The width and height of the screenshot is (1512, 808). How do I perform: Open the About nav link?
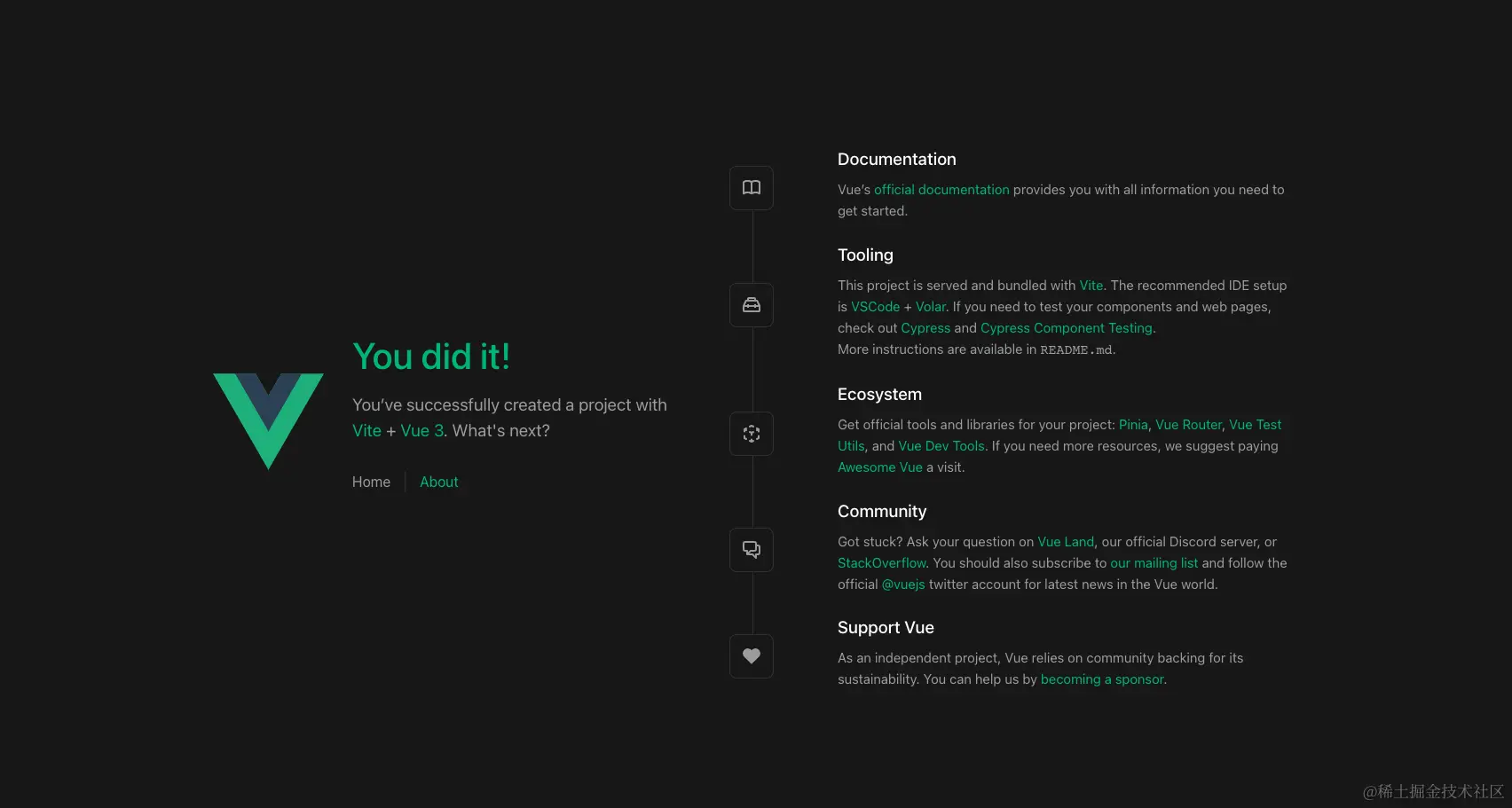(439, 482)
